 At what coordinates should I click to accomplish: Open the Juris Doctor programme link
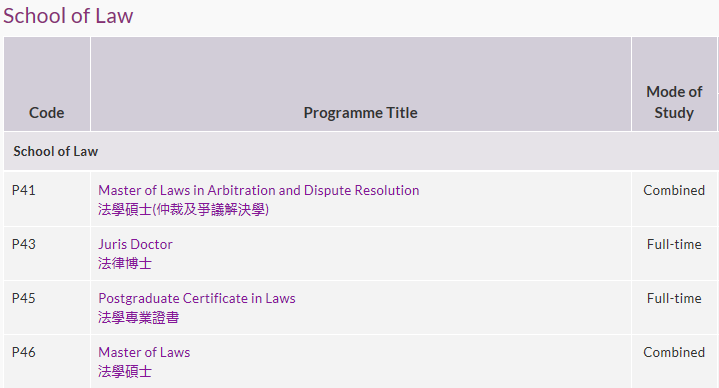(135, 244)
